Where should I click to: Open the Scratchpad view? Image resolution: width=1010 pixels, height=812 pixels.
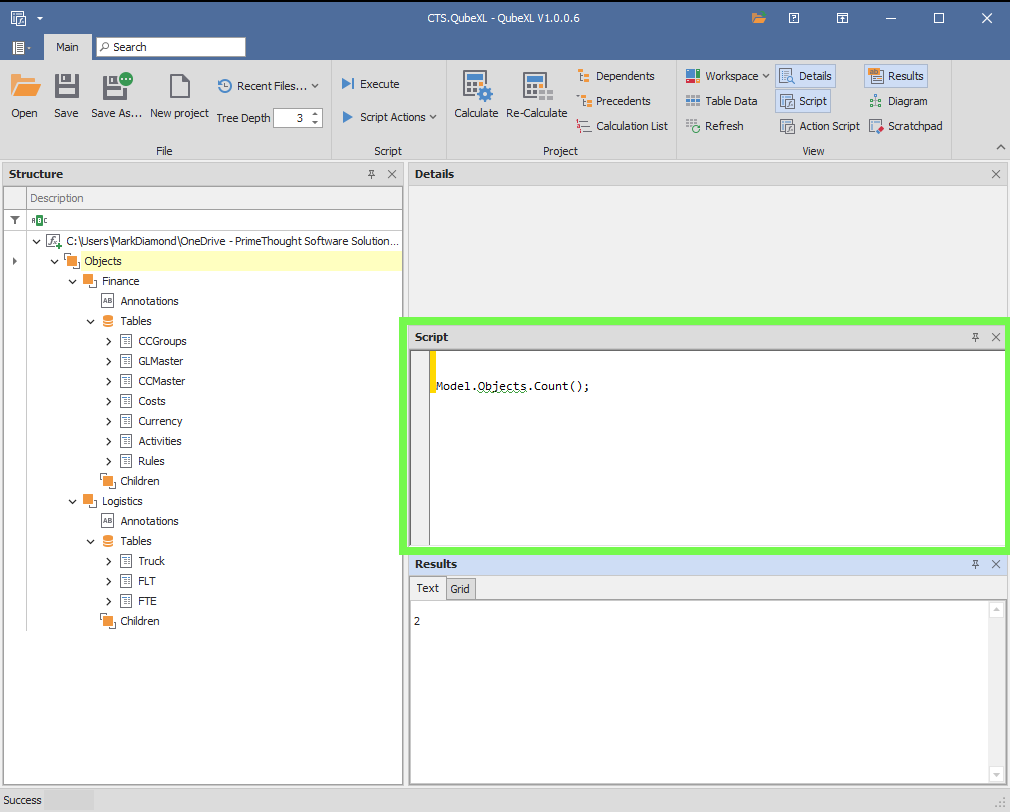pyautogui.click(x=905, y=126)
